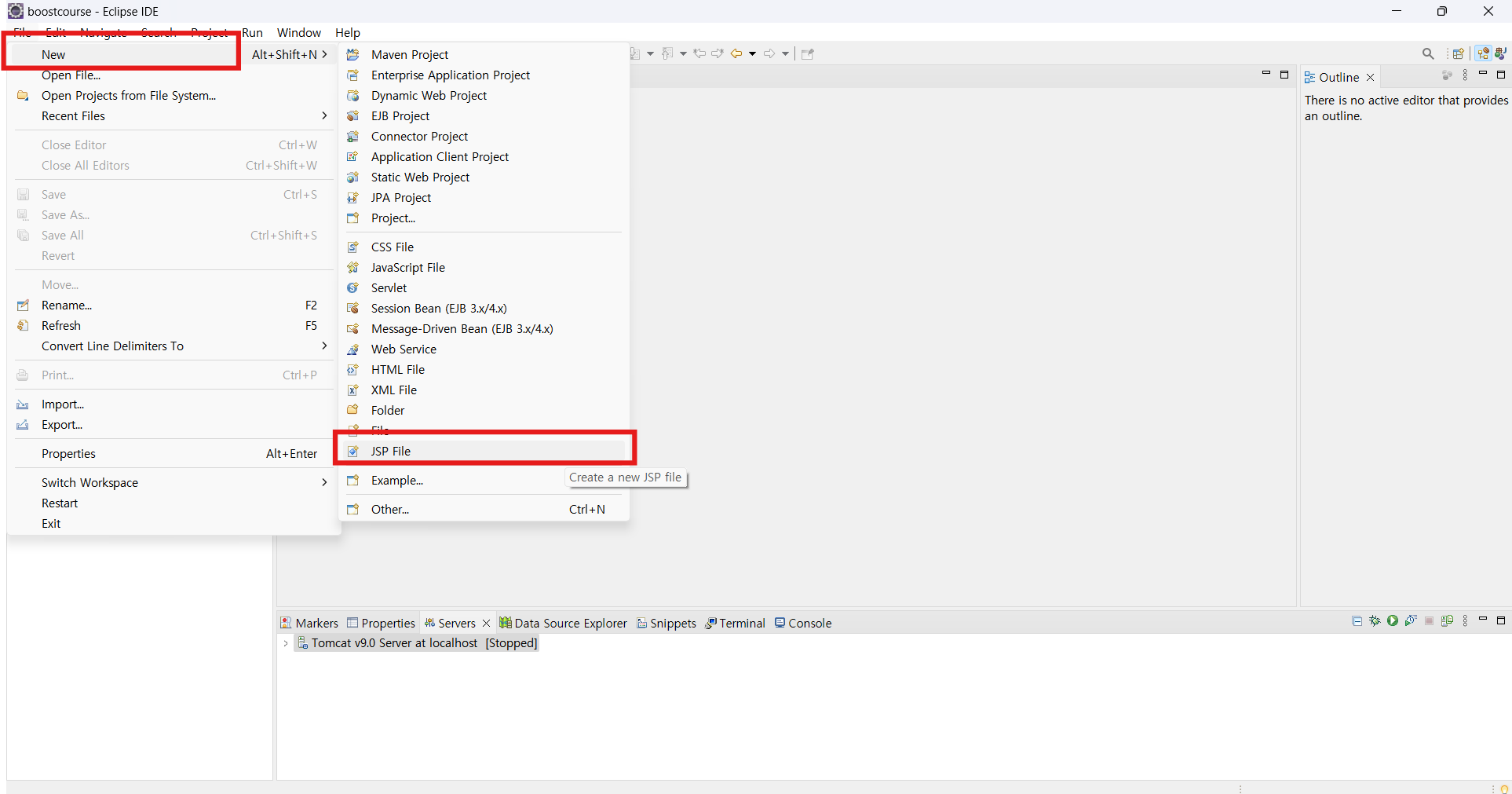Maximize the Servers bottom panel
Viewport: 1512px width, 794px height.
pyautogui.click(x=1501, y=620)
